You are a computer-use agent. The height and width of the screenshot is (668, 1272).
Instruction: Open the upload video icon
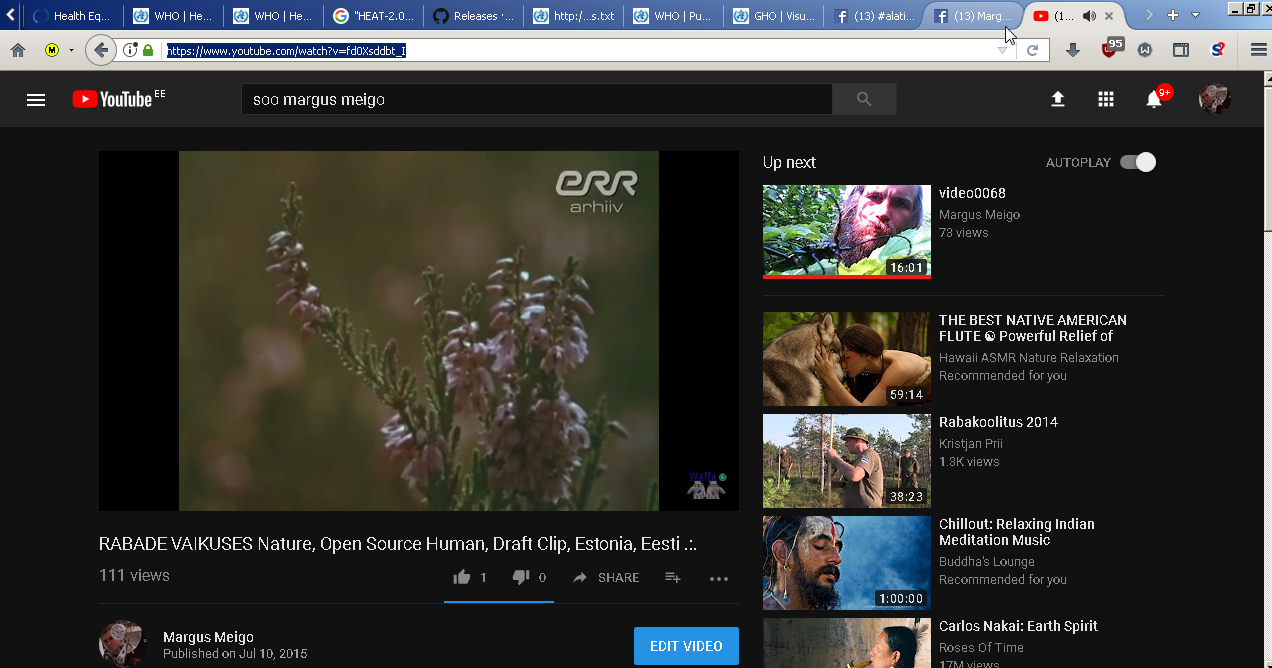(x=1057, y=99)
